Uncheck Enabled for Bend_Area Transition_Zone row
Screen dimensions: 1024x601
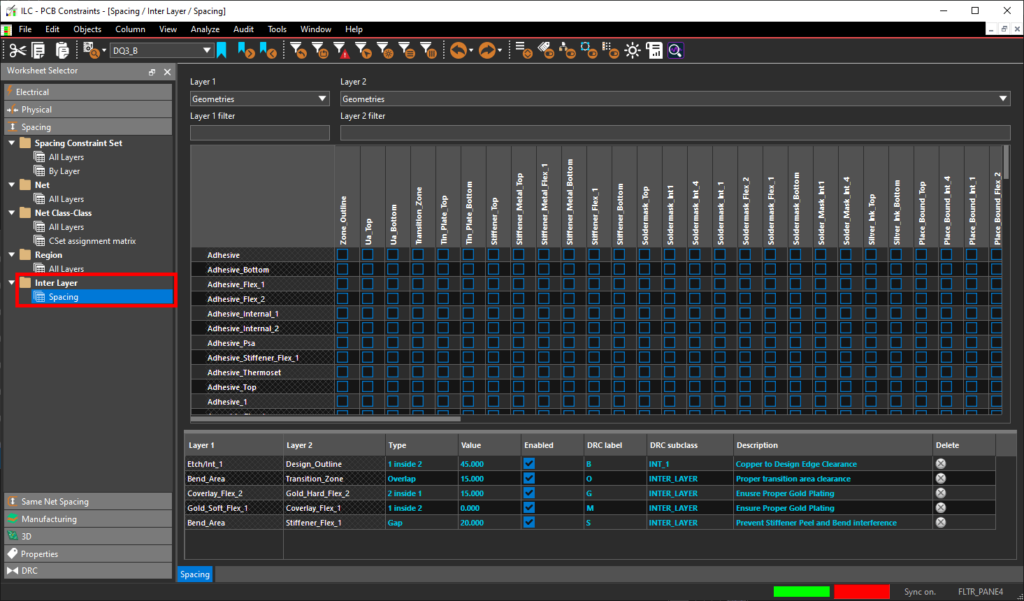click(529, 478)
